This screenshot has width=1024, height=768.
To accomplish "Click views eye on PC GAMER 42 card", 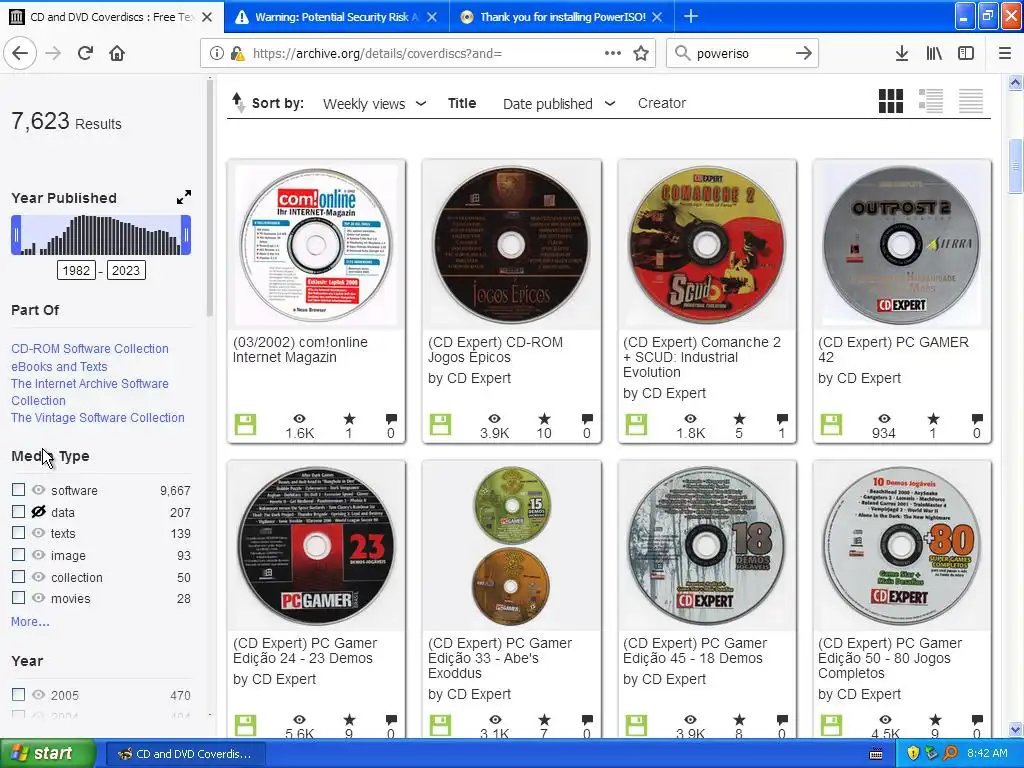I will tap(884, 419).
